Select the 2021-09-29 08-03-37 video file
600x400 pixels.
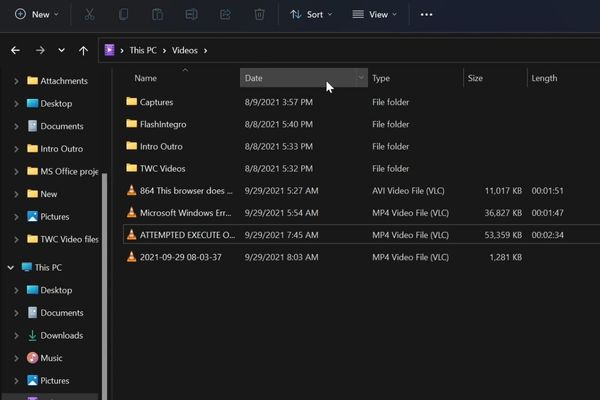(x=181, y=257)
